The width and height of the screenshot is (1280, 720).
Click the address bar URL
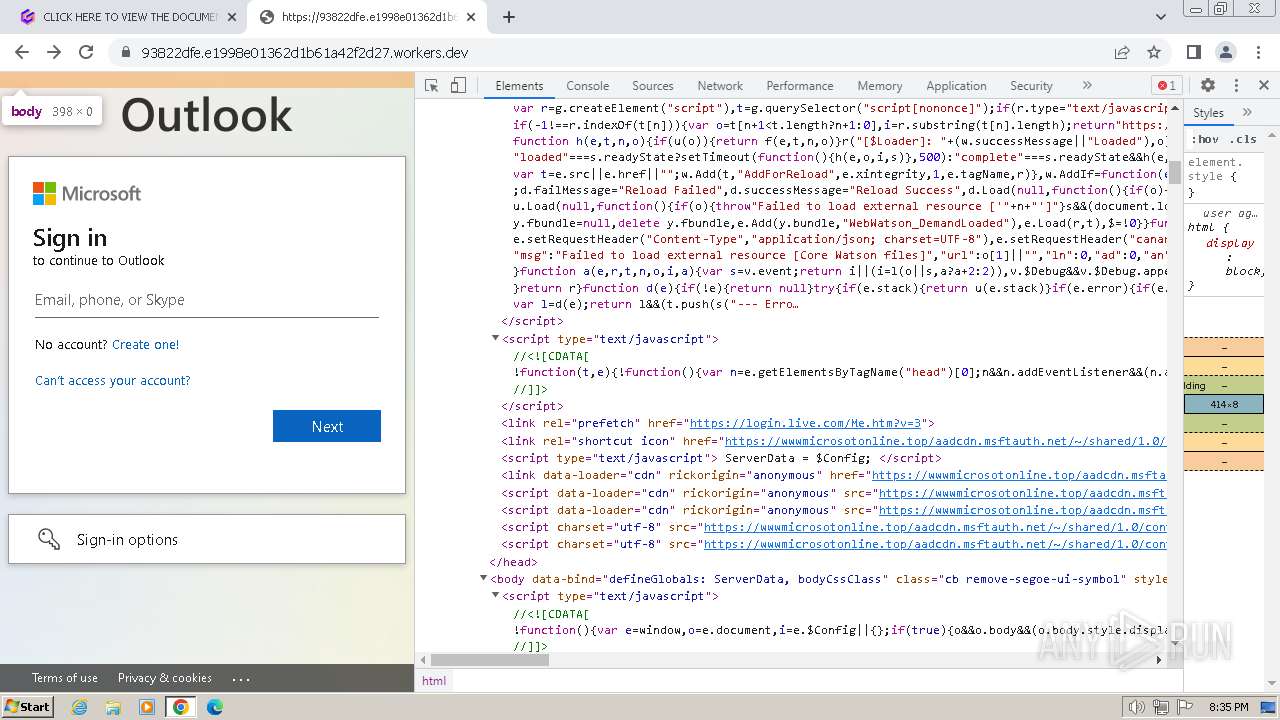(x=305, y=53)
